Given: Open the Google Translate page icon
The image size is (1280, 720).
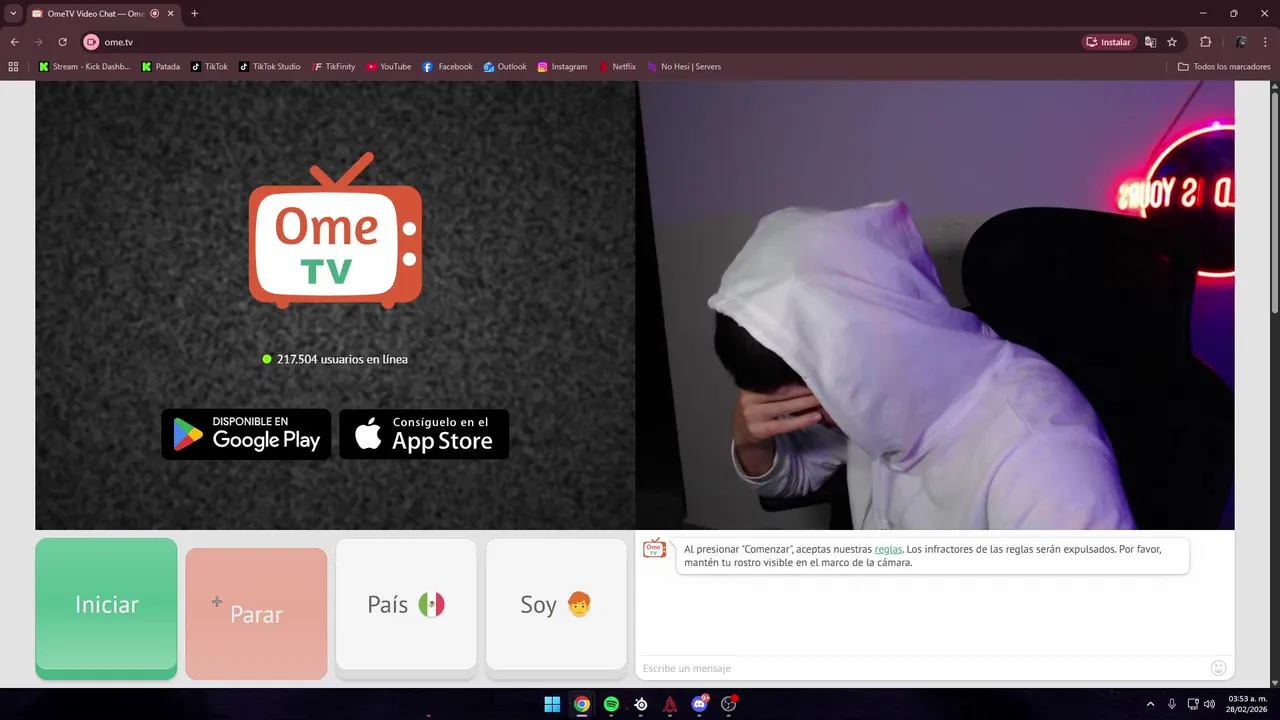Looking at the screenshot, I should (1150, 42).
